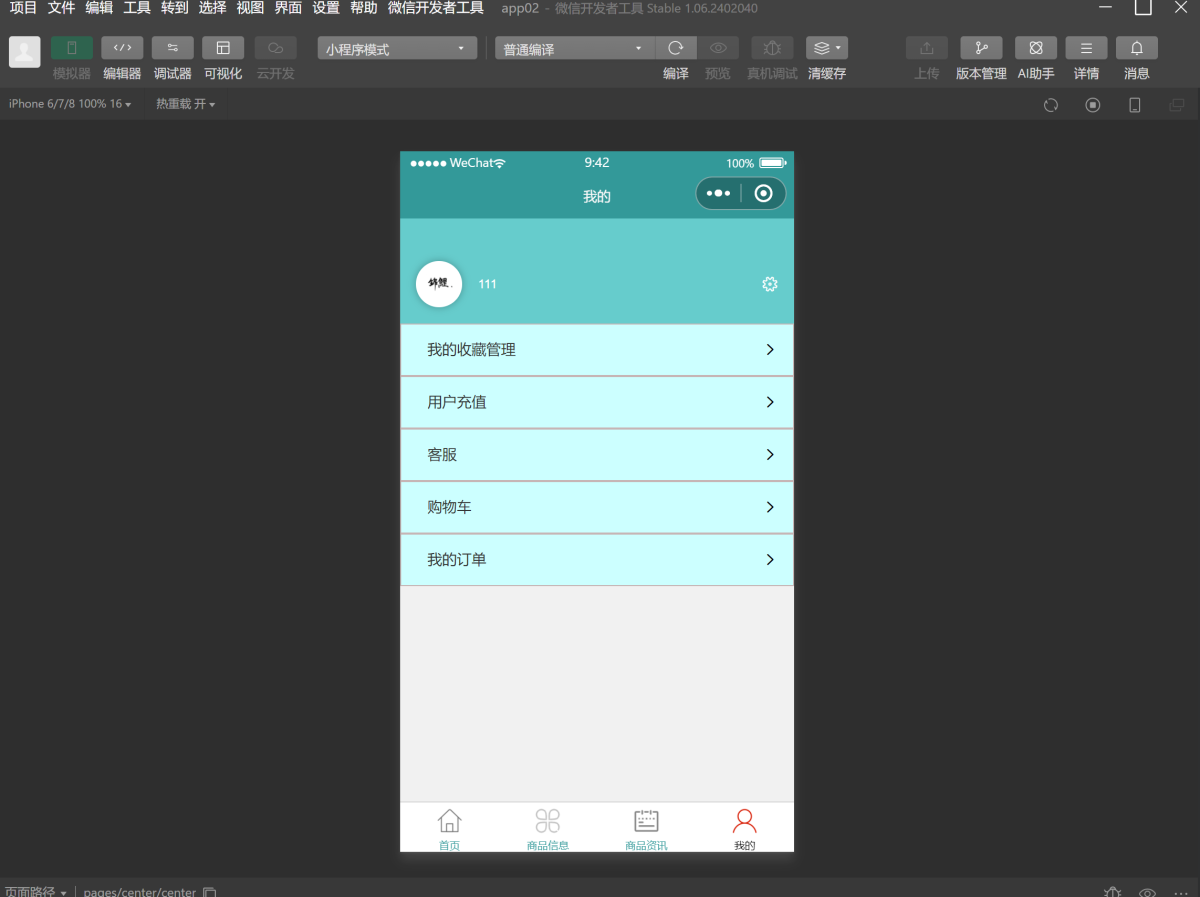The width and height of the screenshot is (1200, 897).
Task: Click the user avatar thumbnail
Action: point(439,284)
